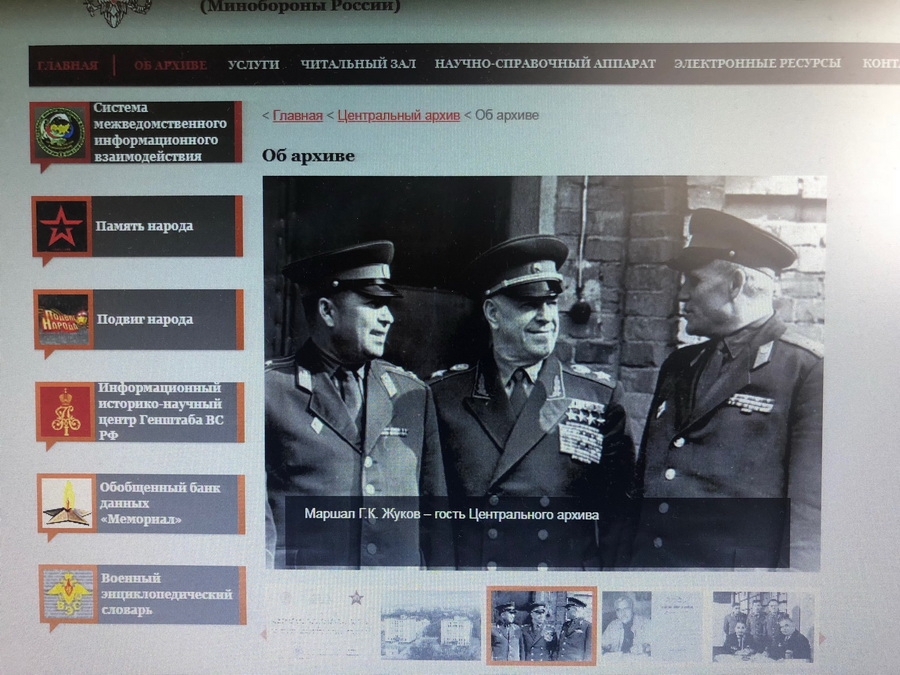Open the Подвиг народа link text
Image resolution: width=900 pixels, height=675 pixels.
(x=145, y=320)
